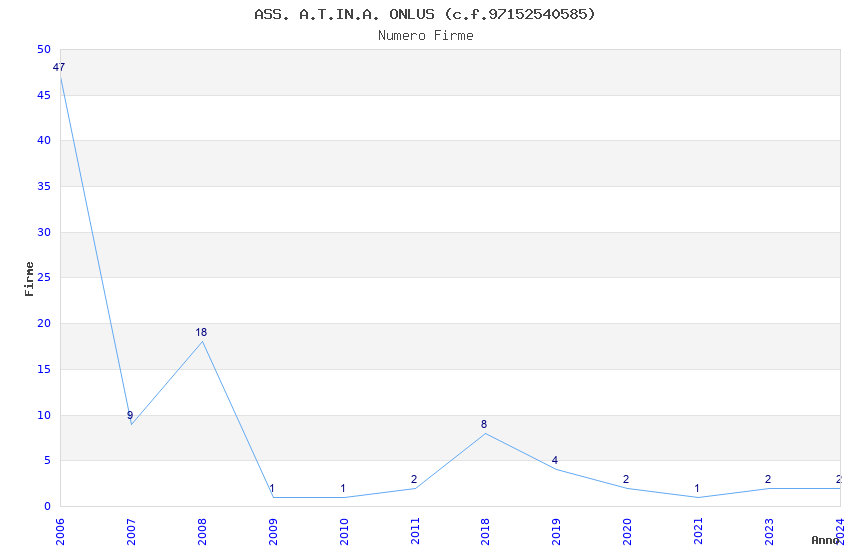Click x-axis year 2021

(x=698, y=531)
